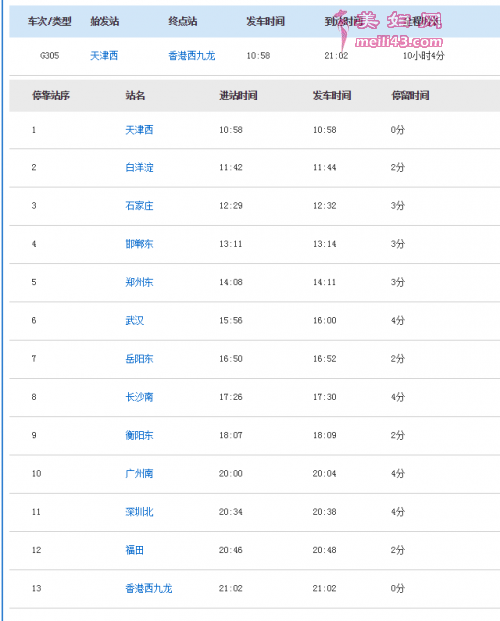This screenshot has height=621, width=500.
Task: Open the 广州南 station link
Action: (x=139, y=473)
